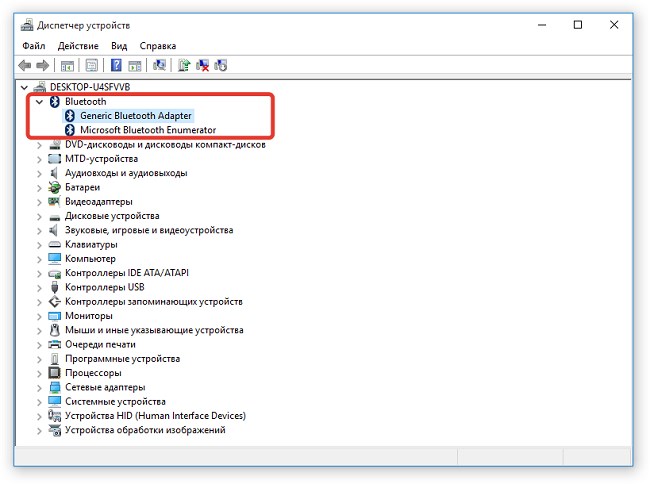
Task: Expand MTD-устройства category
Action: pos(39,159)
